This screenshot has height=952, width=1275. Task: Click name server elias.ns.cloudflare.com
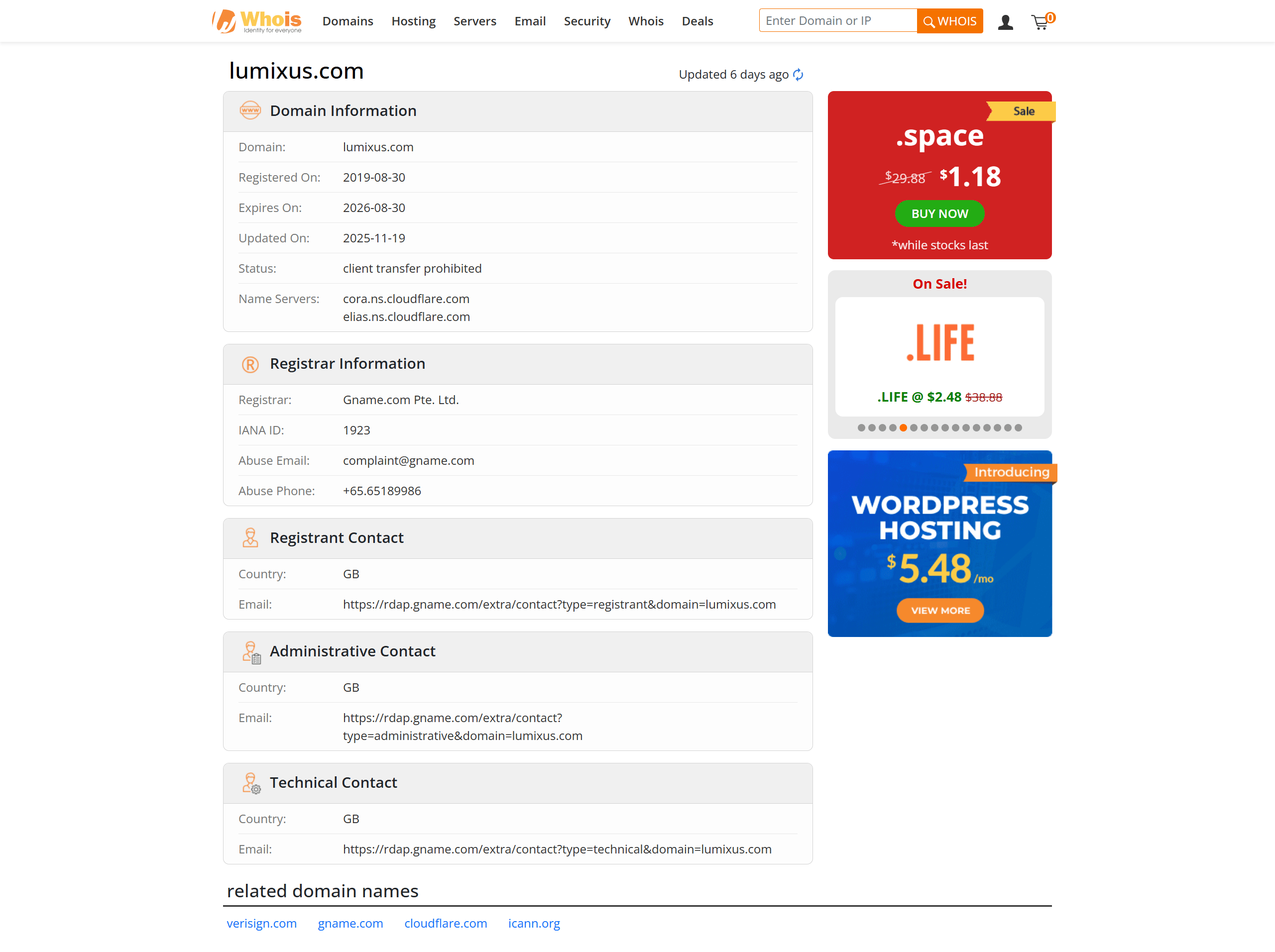[x=406, y=317]
